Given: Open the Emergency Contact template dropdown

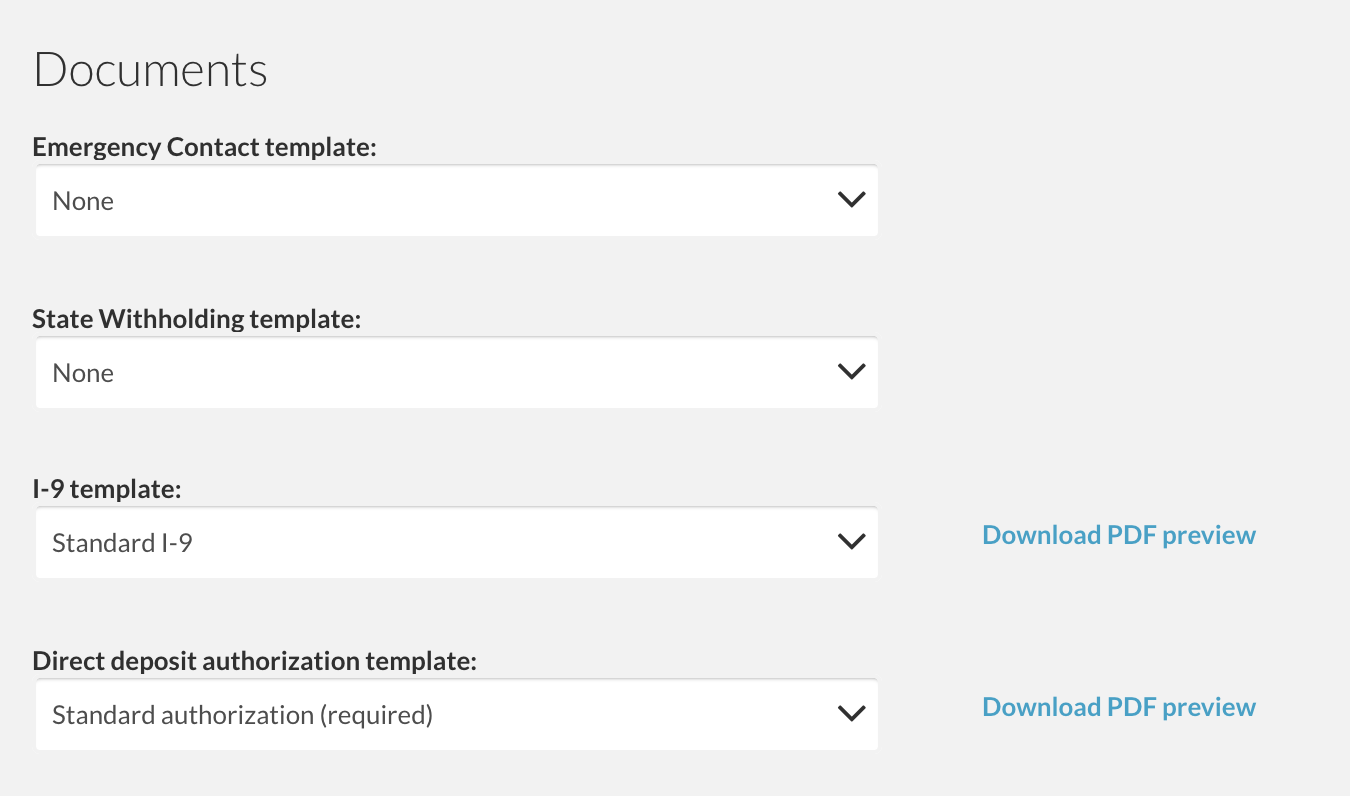Looking at the screenshot, I should coord(456,201).
